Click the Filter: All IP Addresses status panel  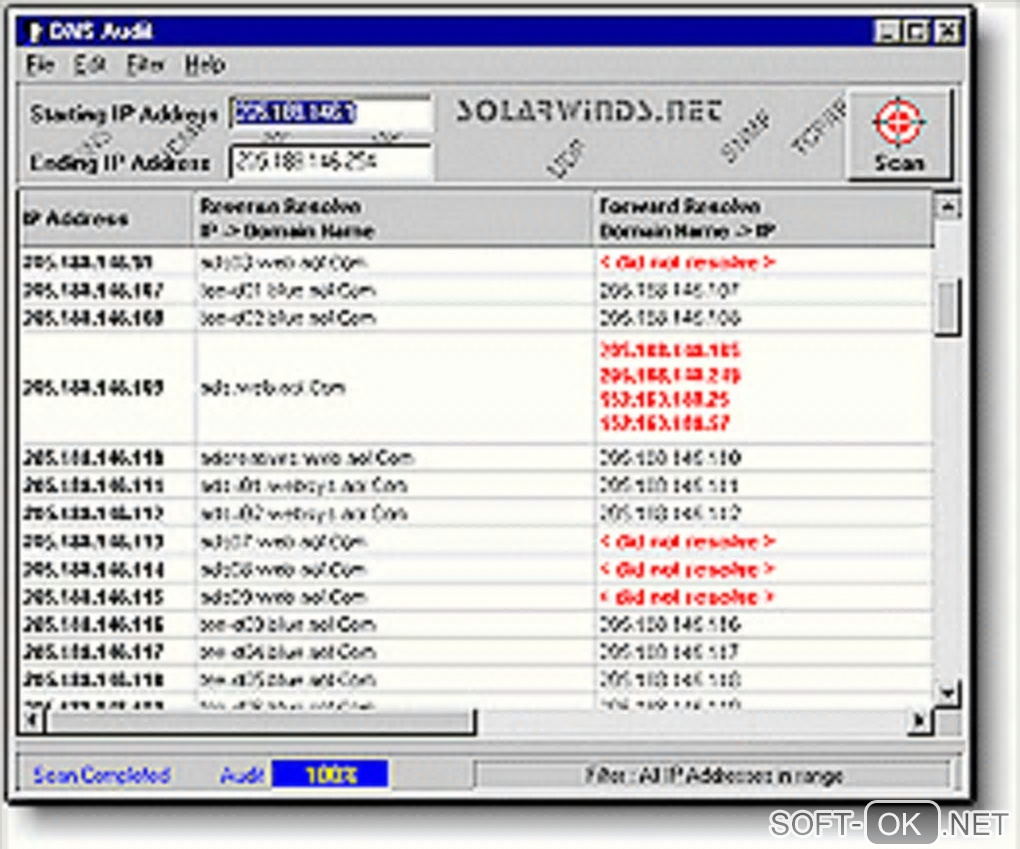pyautogui.click(x=714, y=775)
